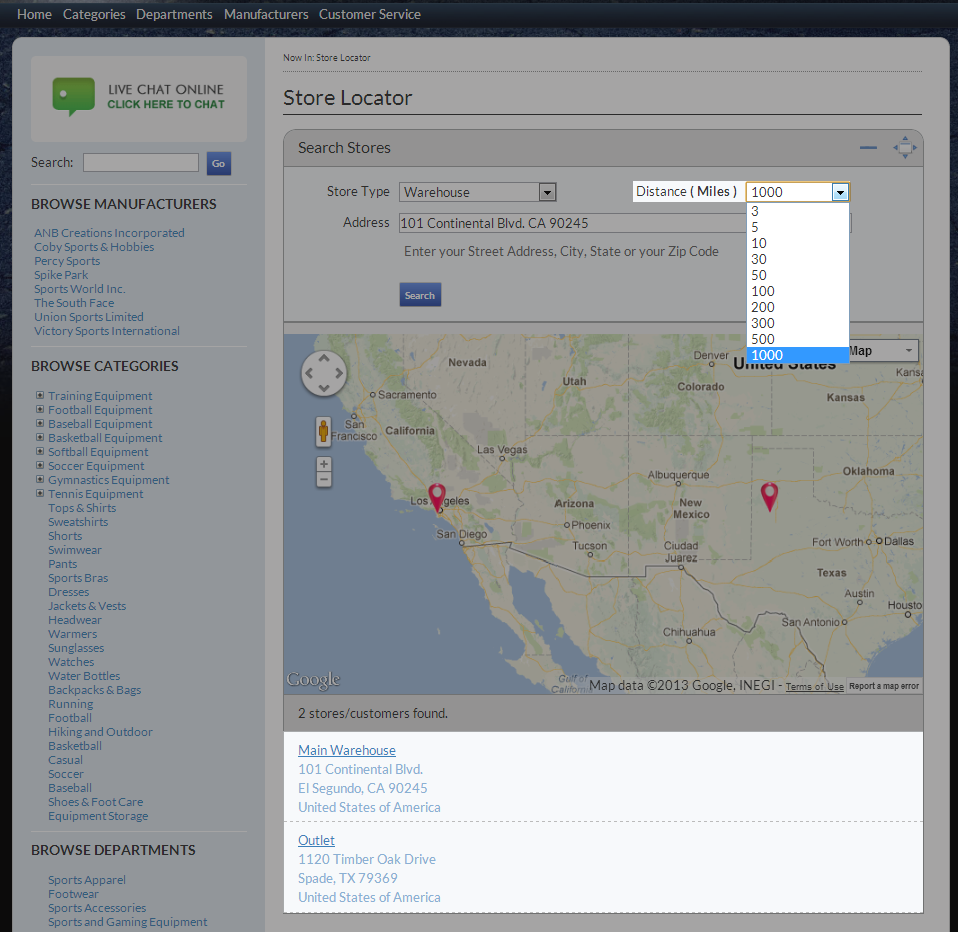Click the live chat speech bubble icon
This screenshot has height=932, width=958.
[73, 97]
